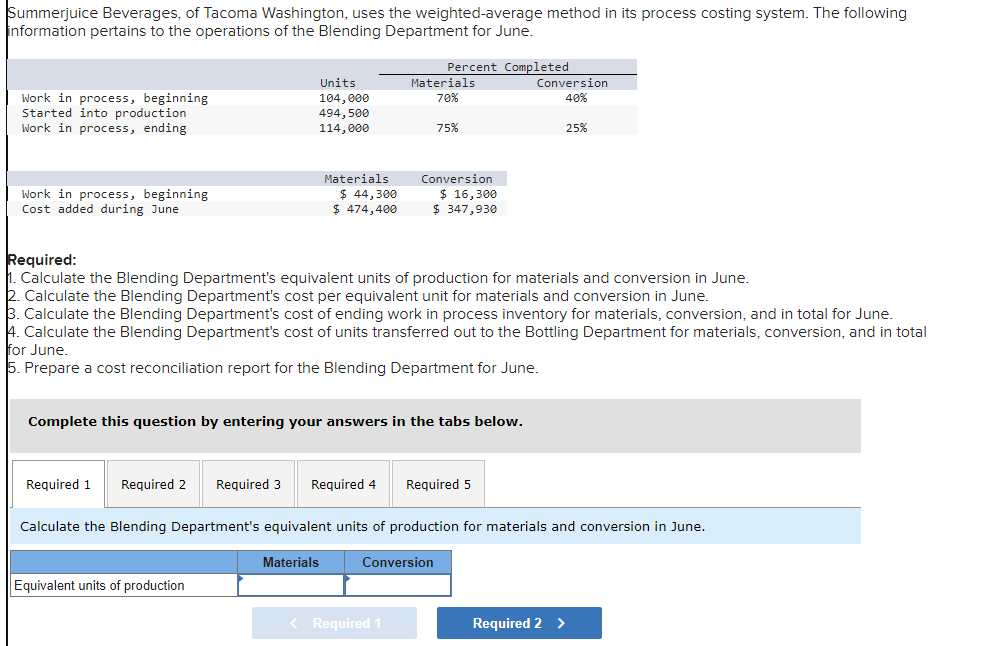Click the Cost added during June label
Viewport: 991px width, 646px height.
pyautogui.click(x=100, y=209)
